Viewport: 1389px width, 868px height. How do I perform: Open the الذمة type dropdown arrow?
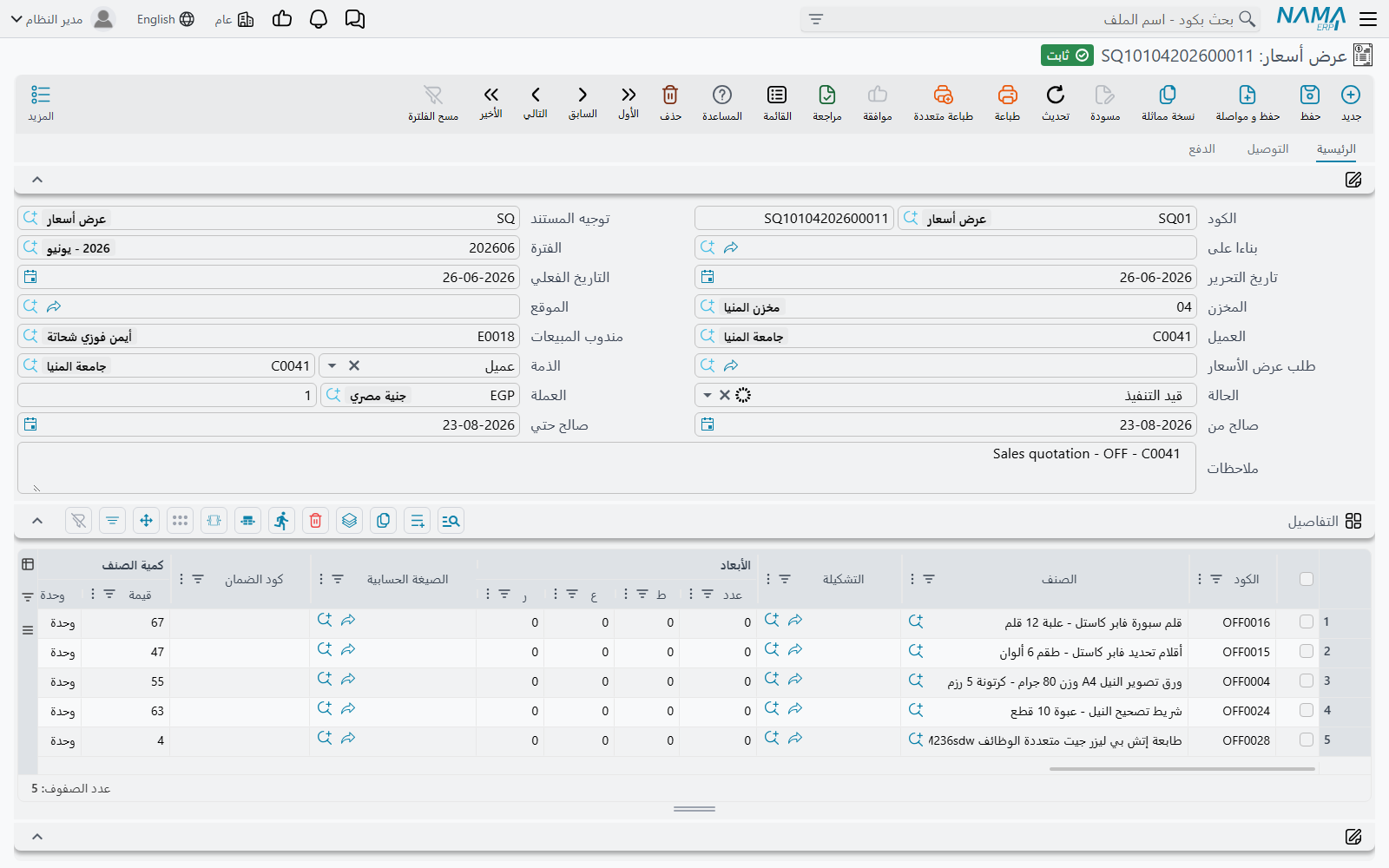click(x=332, y=365)
